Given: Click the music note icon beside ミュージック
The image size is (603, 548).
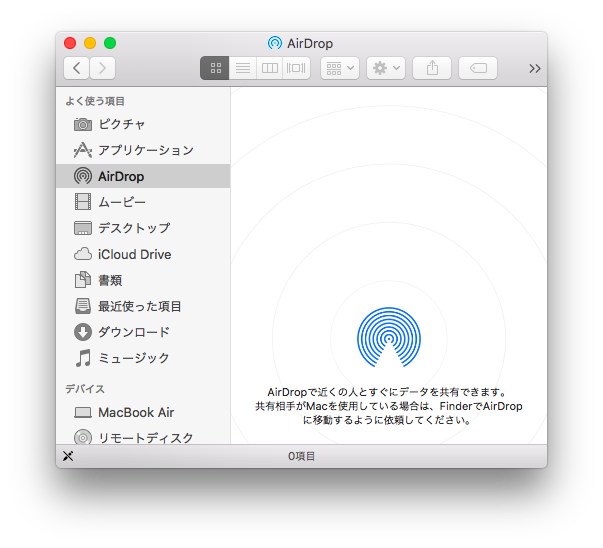Looking at the screenshot, I should point(83,358).
